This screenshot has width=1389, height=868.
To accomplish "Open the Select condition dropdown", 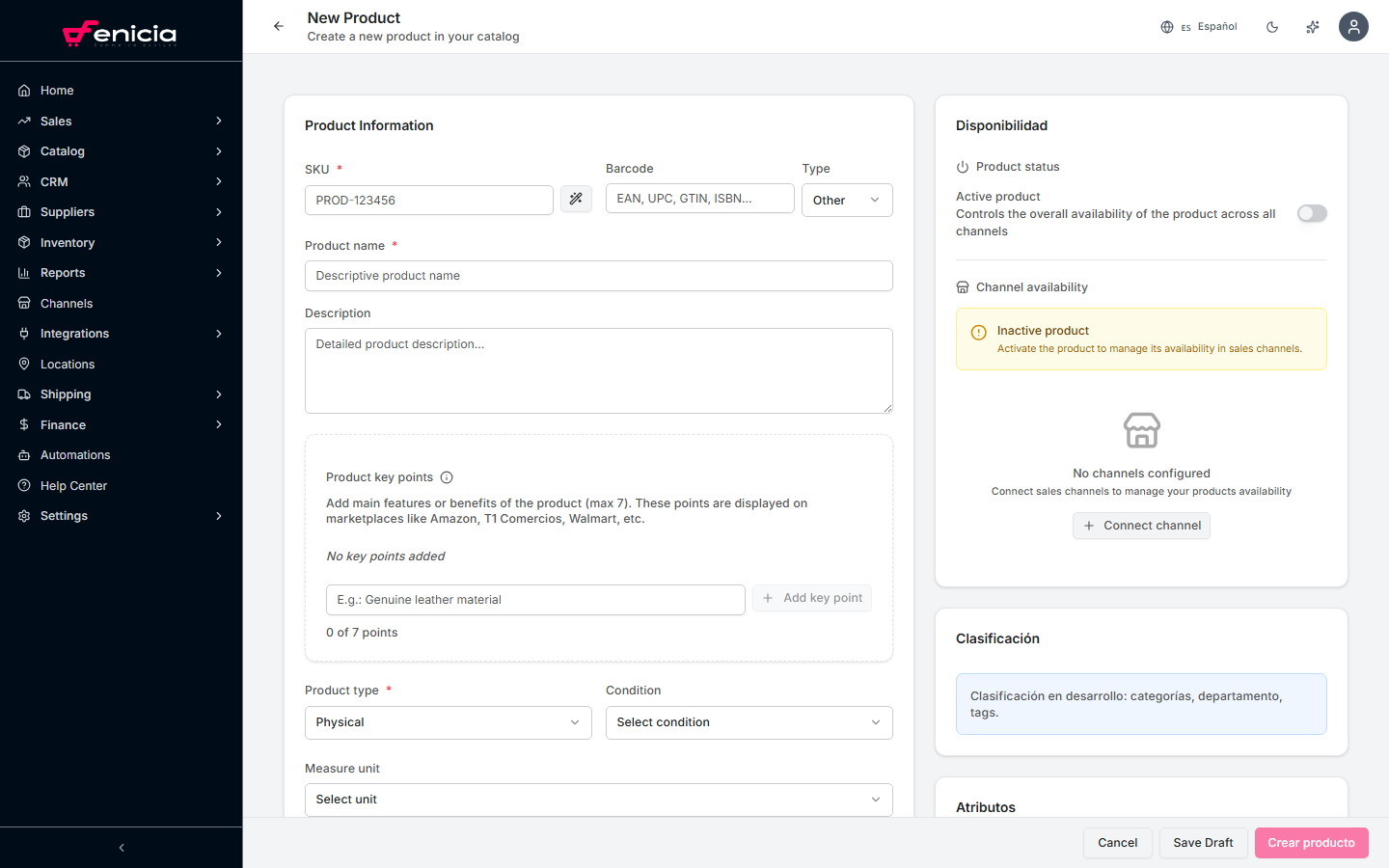I will tap(749, 722).
